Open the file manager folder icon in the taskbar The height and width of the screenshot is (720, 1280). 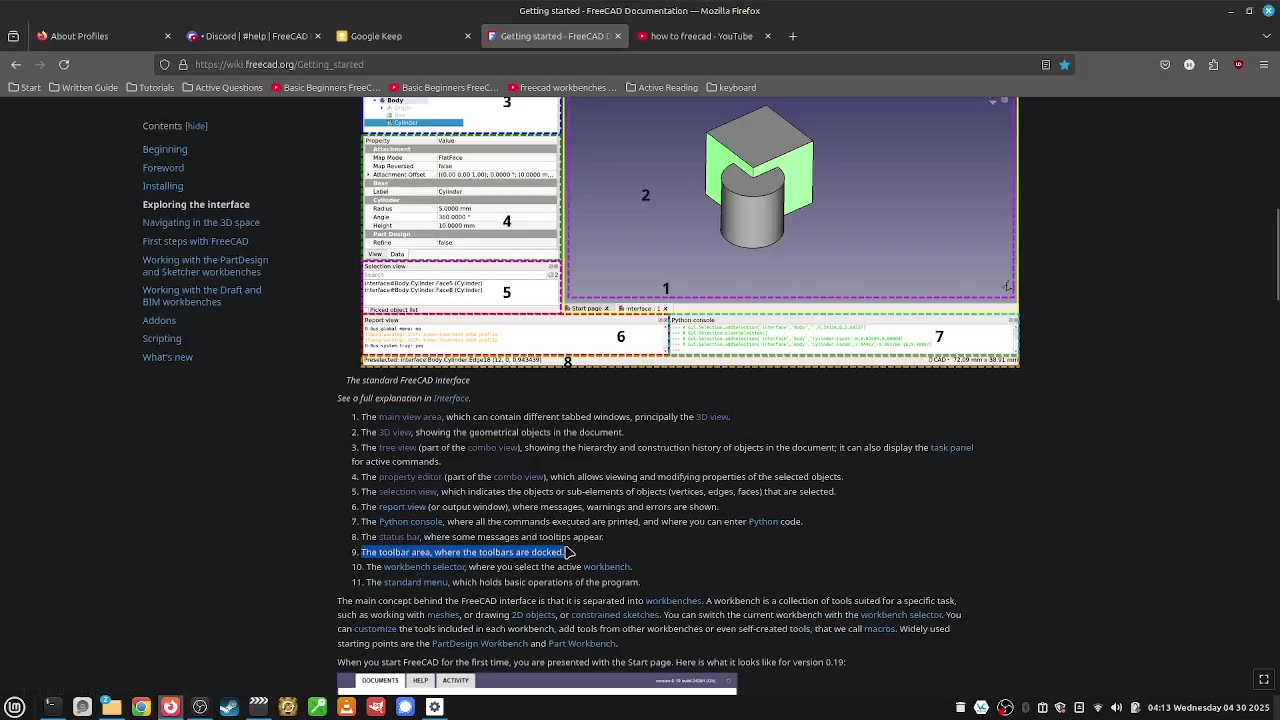click(x=111, y=707)
